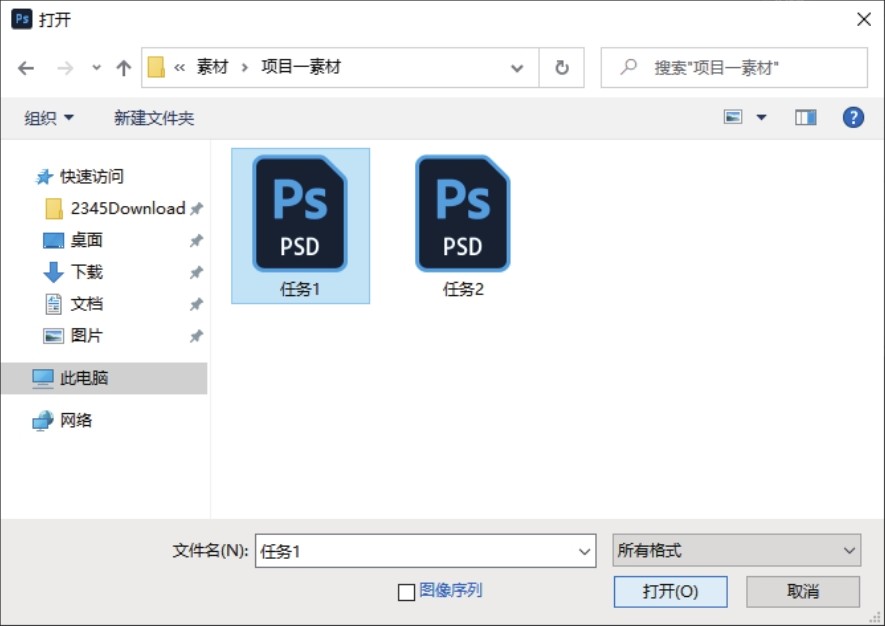
Task: Click the search box for 项目一素材
Action: [734, 68]
